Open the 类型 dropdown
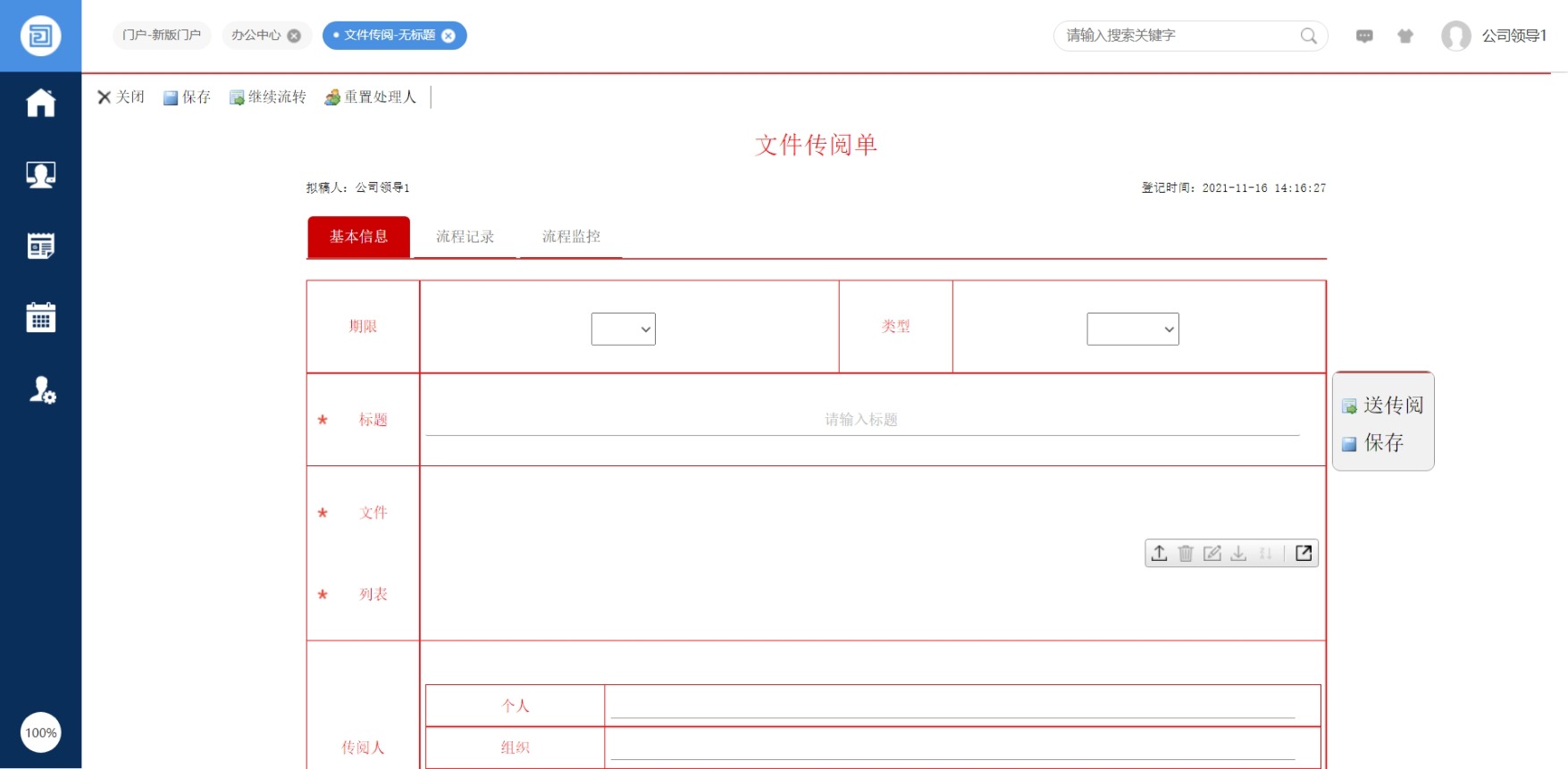Viewport: 1568px width, 769px height. point(1132,329)
